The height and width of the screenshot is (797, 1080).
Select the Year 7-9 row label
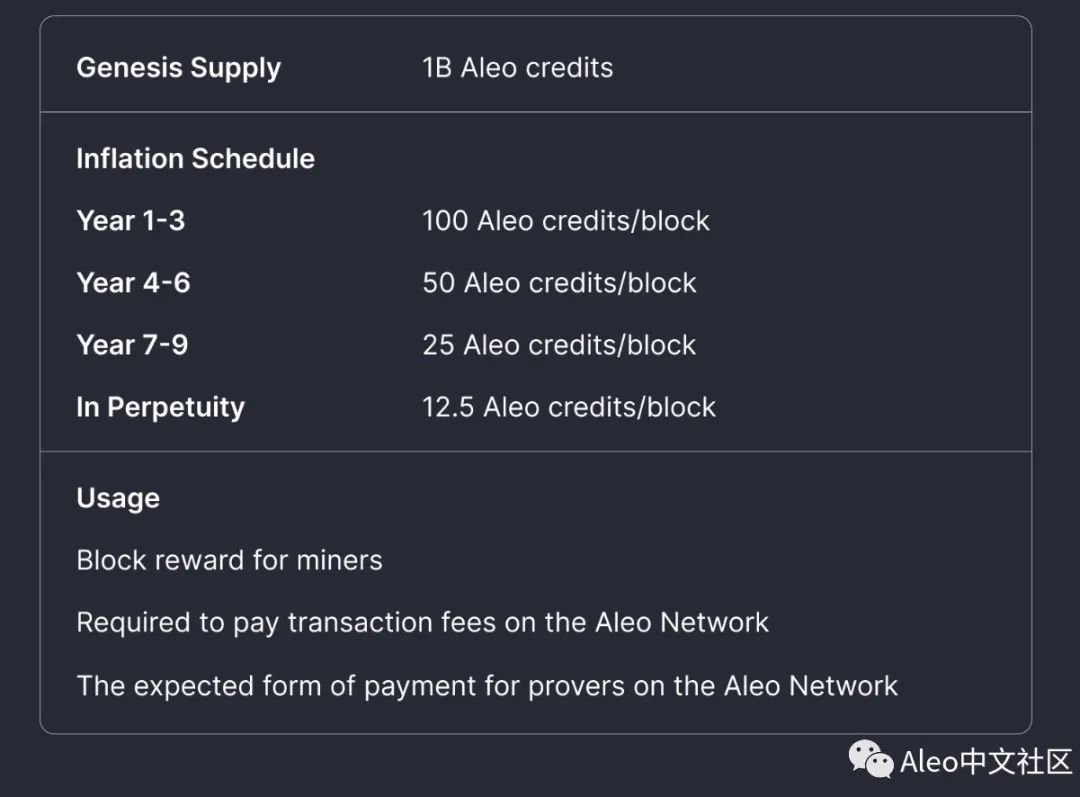[132, 345]
